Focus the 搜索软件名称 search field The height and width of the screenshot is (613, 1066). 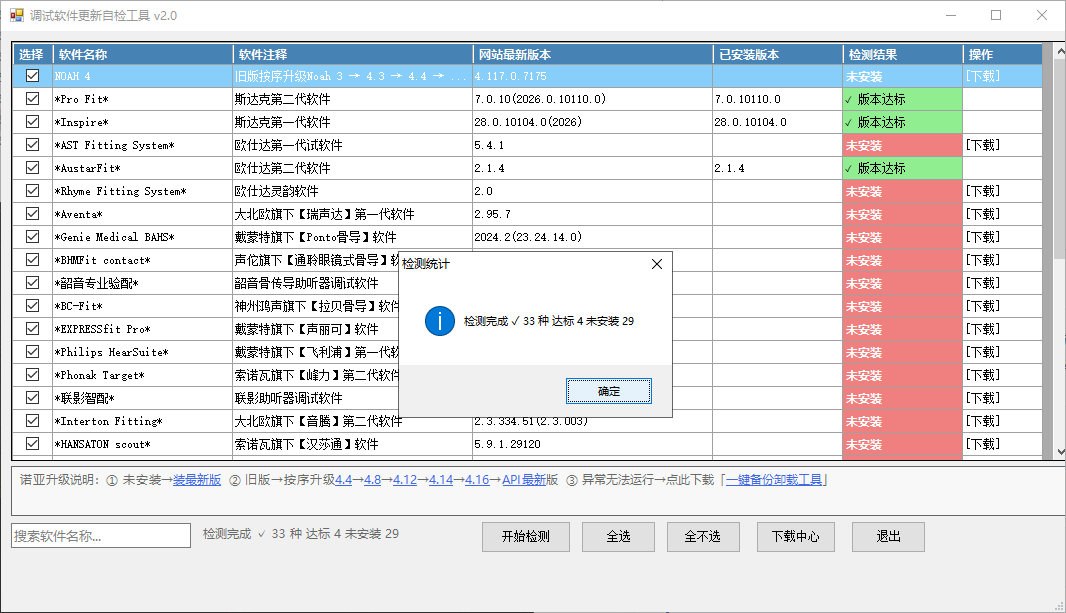tap(101, 536)
